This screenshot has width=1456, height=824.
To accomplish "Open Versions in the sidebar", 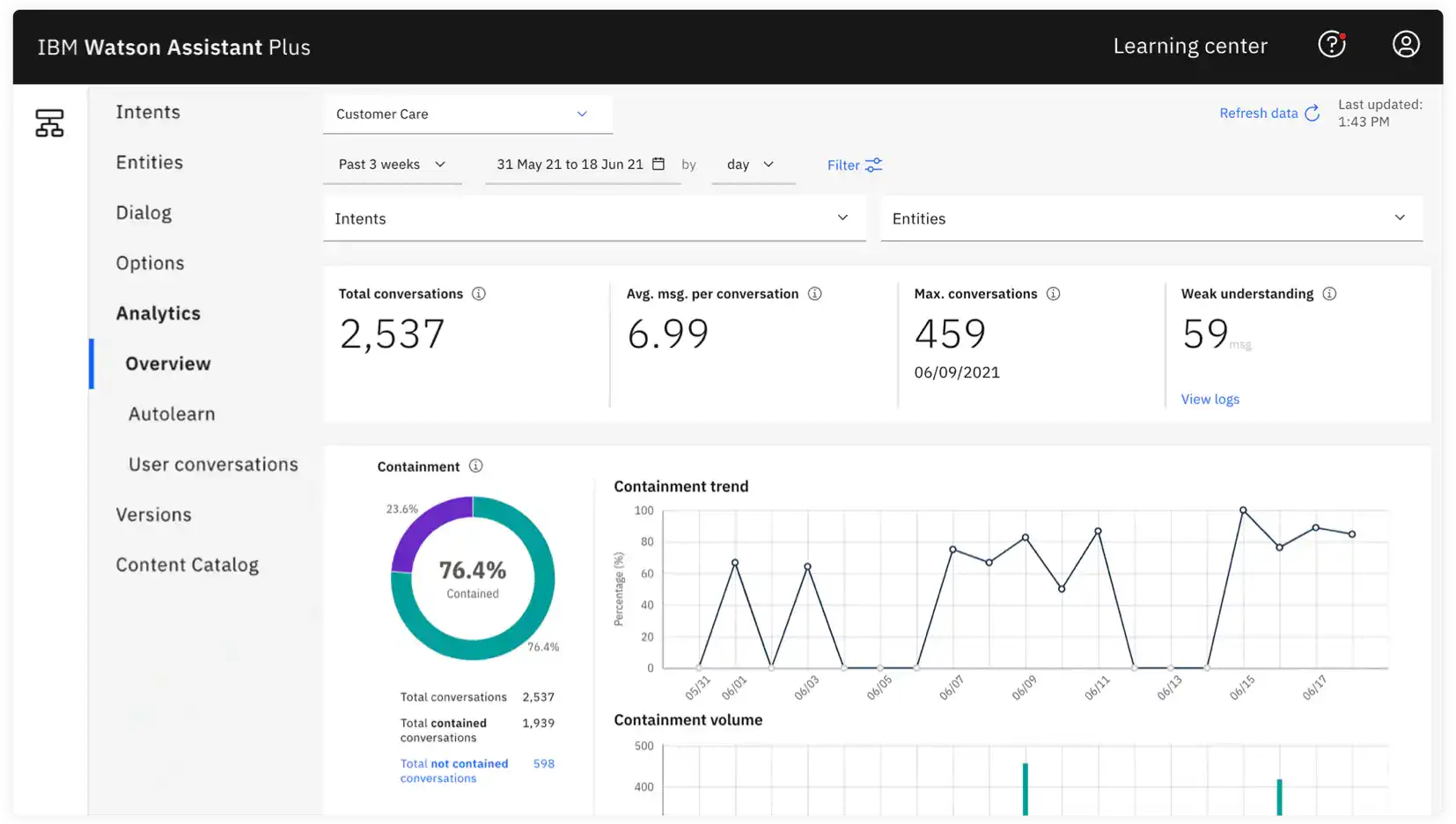I will [x=153, y=514].
